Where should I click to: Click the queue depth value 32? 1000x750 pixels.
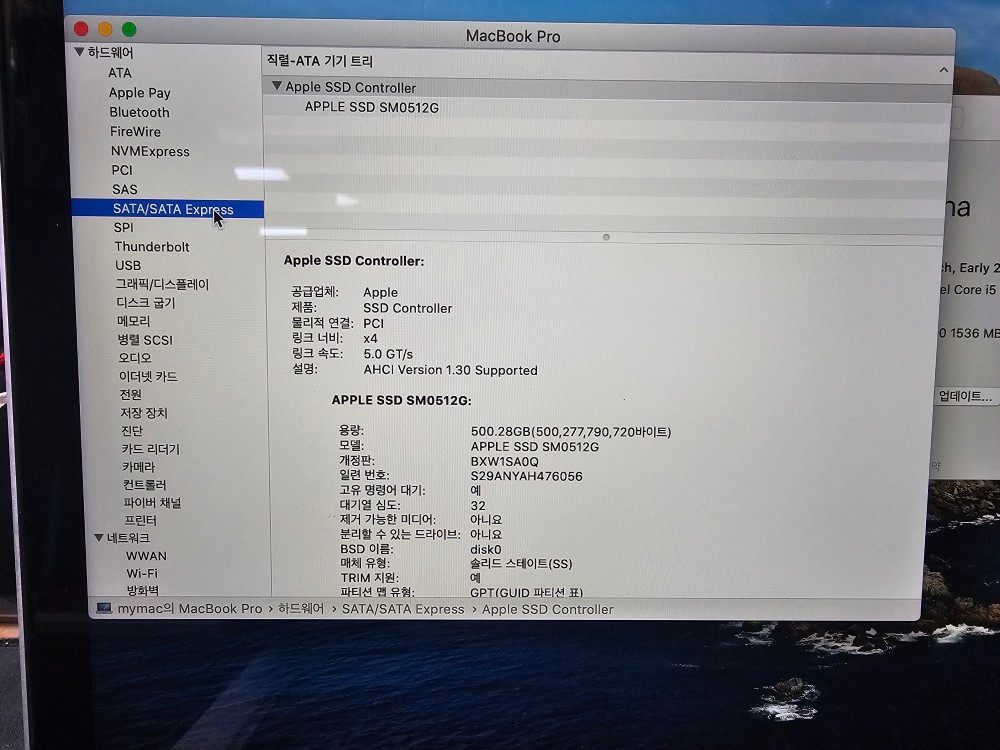click(478, 505)
